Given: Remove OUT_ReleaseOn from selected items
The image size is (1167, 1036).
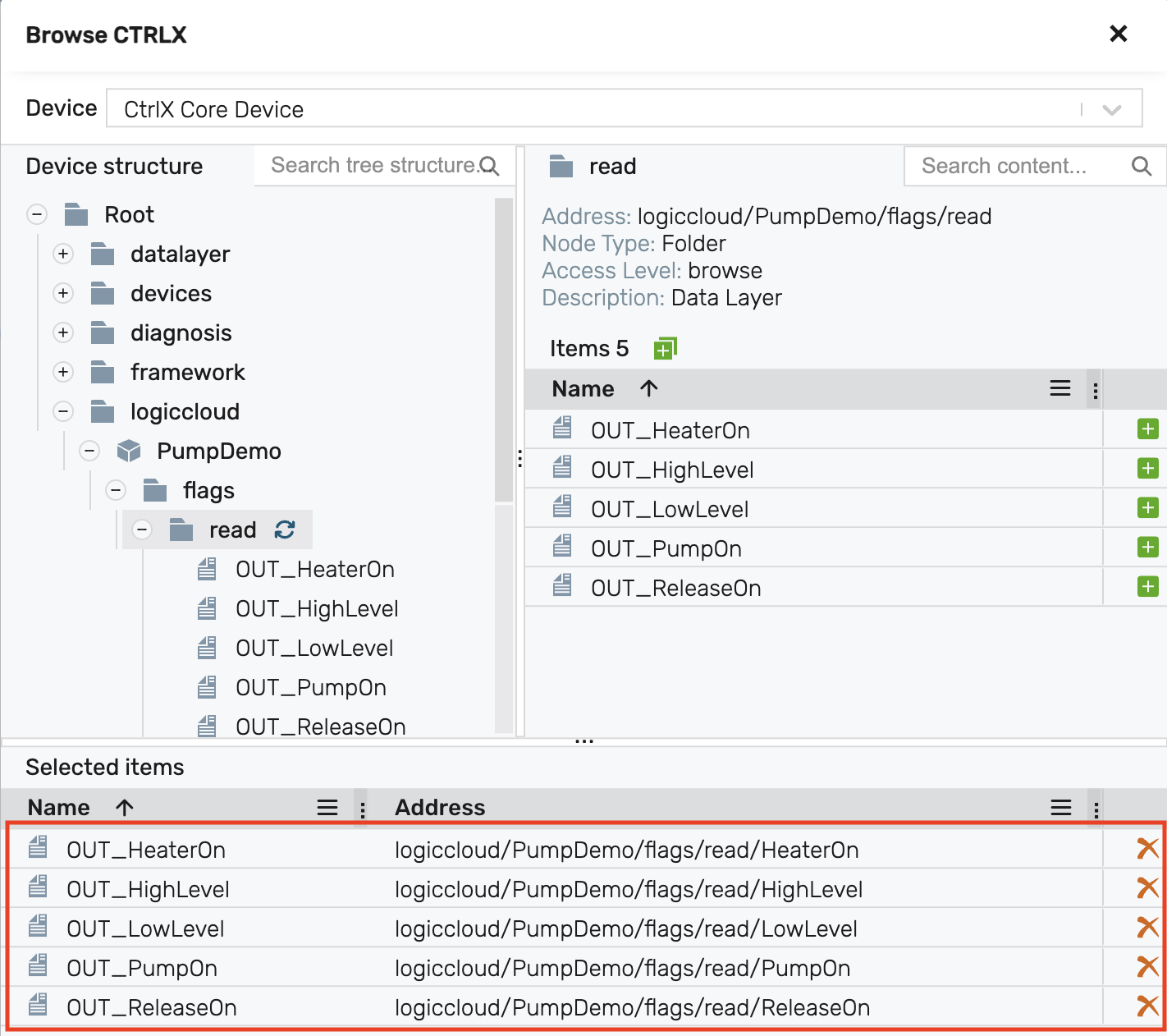Looking at the screenshot, I should [1147, 1006].
